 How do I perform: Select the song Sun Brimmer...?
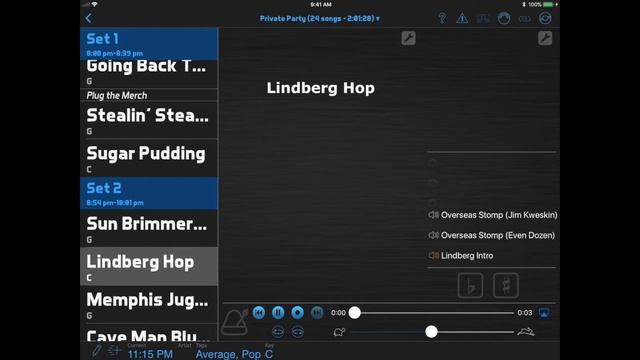tap(149, 229)
